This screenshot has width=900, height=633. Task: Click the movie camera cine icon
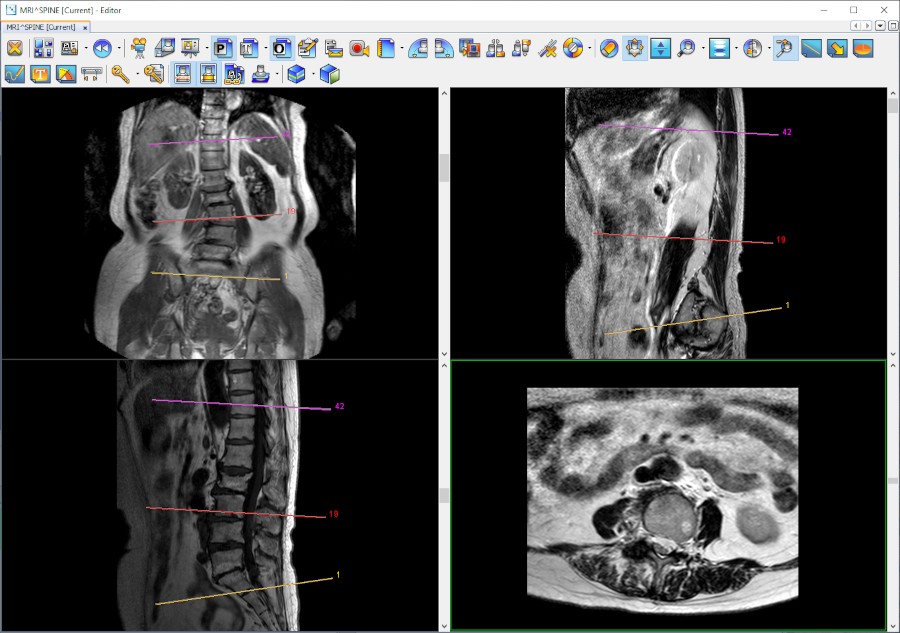(137, 47)
